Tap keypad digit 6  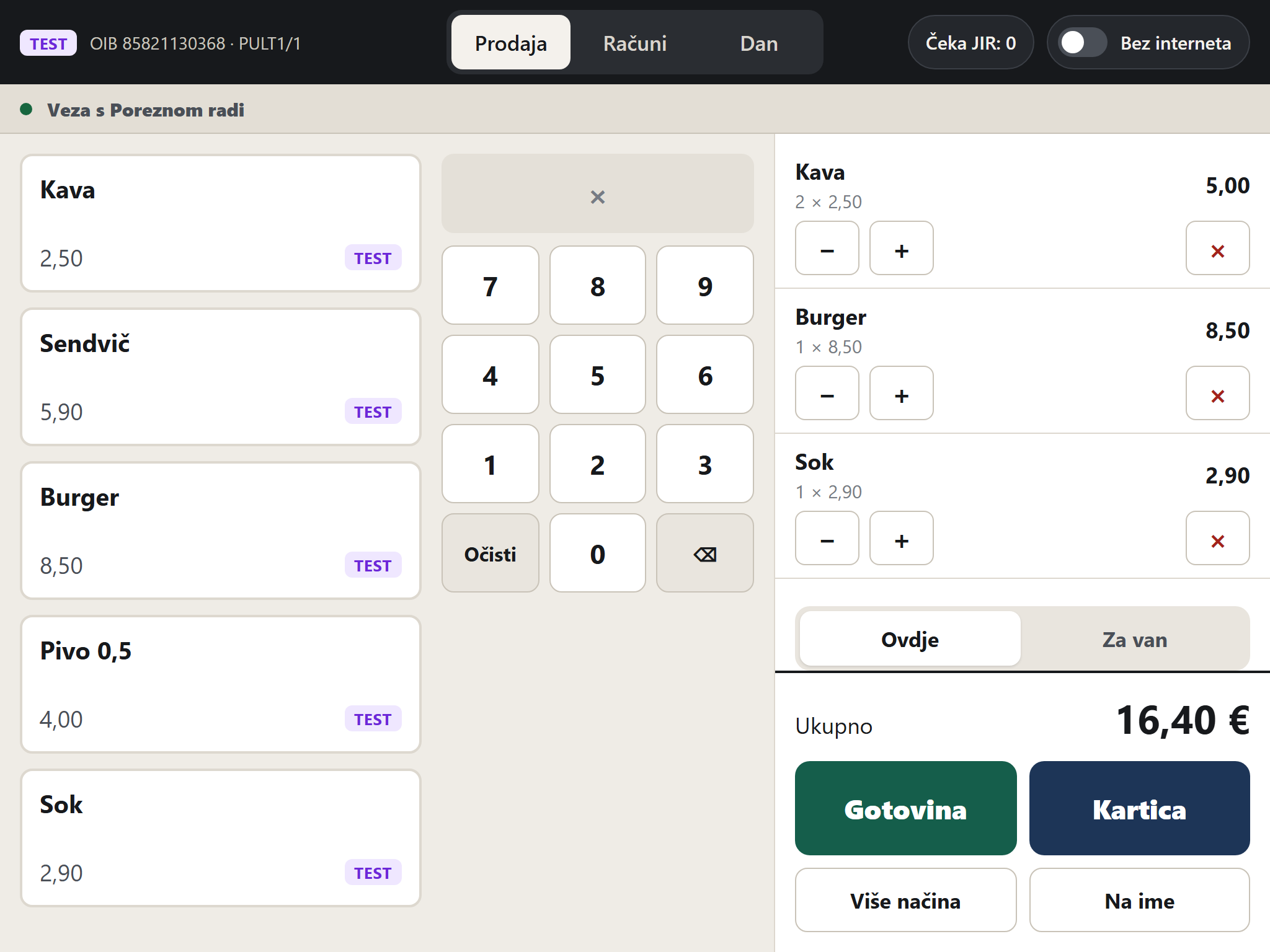[x=705, y=374]
